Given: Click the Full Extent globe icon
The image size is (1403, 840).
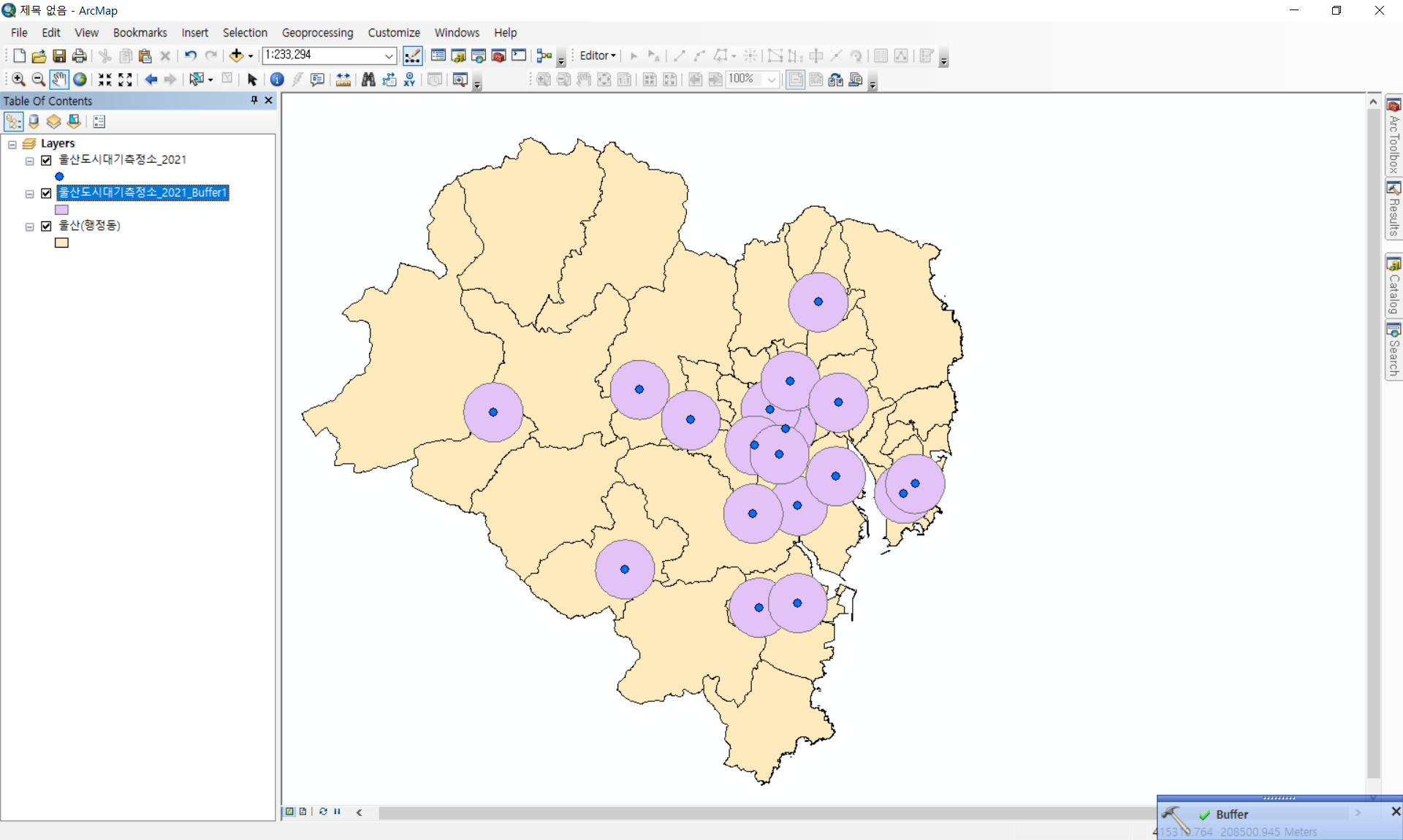Looking at the screenshot, I should [80, 80].
